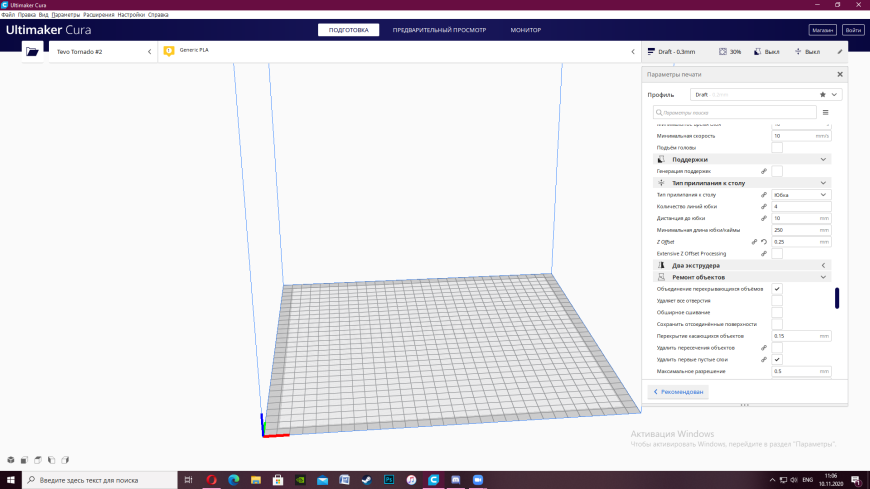The image size is (870, 489).
Task: Collapse the Ремонт объектов section
Action: (742, 277)
